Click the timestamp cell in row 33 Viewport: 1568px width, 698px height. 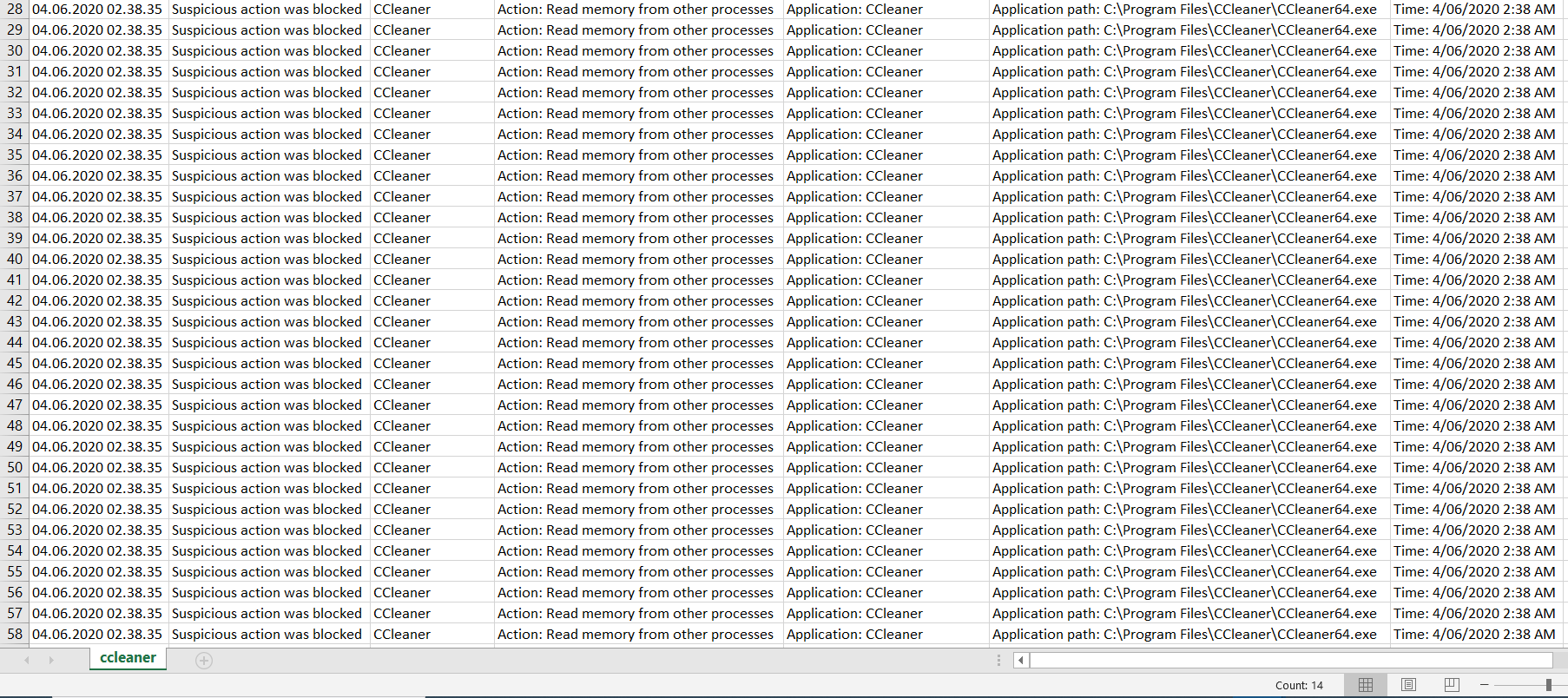99,113
